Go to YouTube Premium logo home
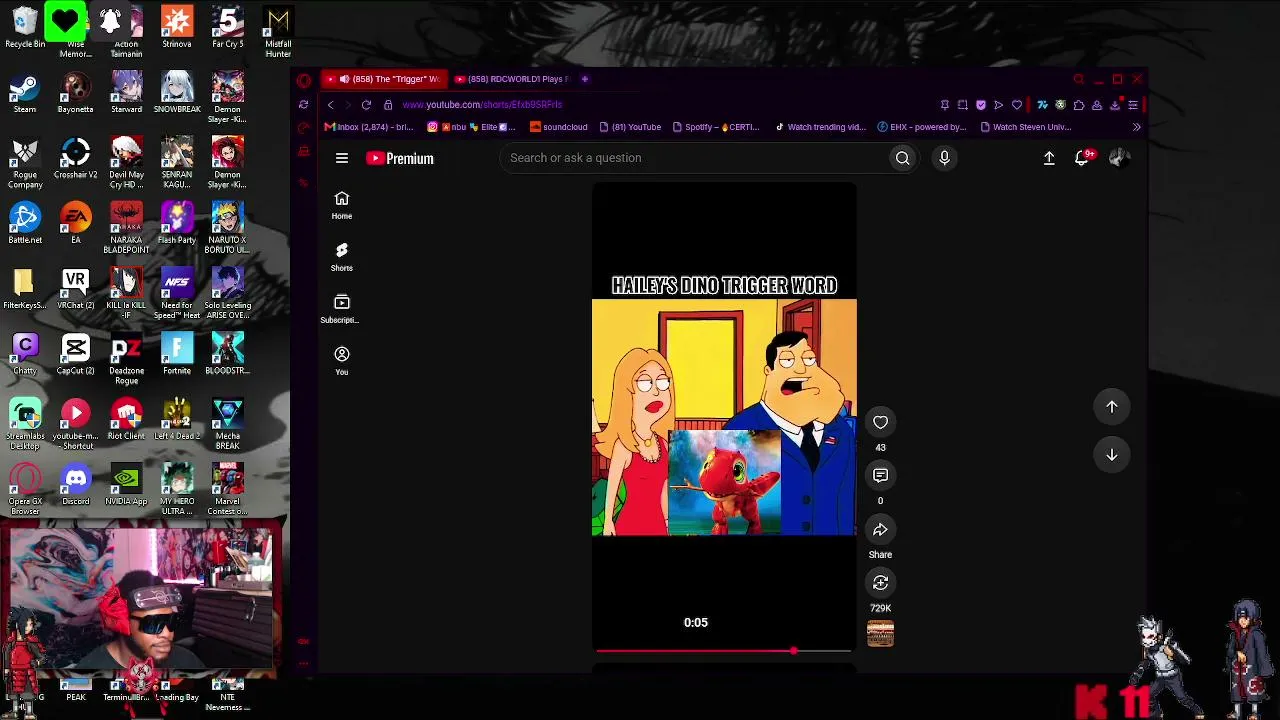This screenshot has width=1280, height=720. pos(400,158)
